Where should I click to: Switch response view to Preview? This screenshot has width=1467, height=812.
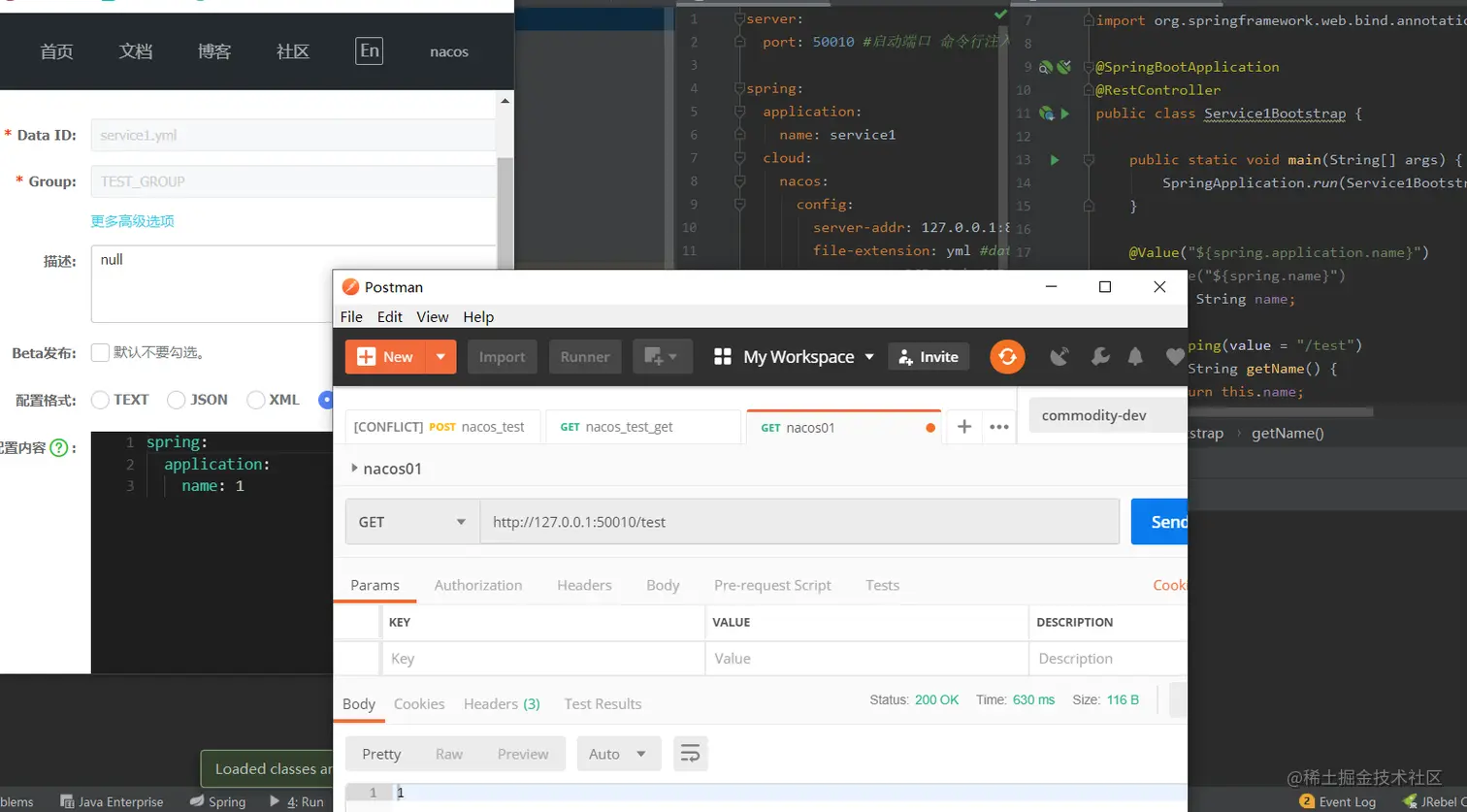[523, 754]
